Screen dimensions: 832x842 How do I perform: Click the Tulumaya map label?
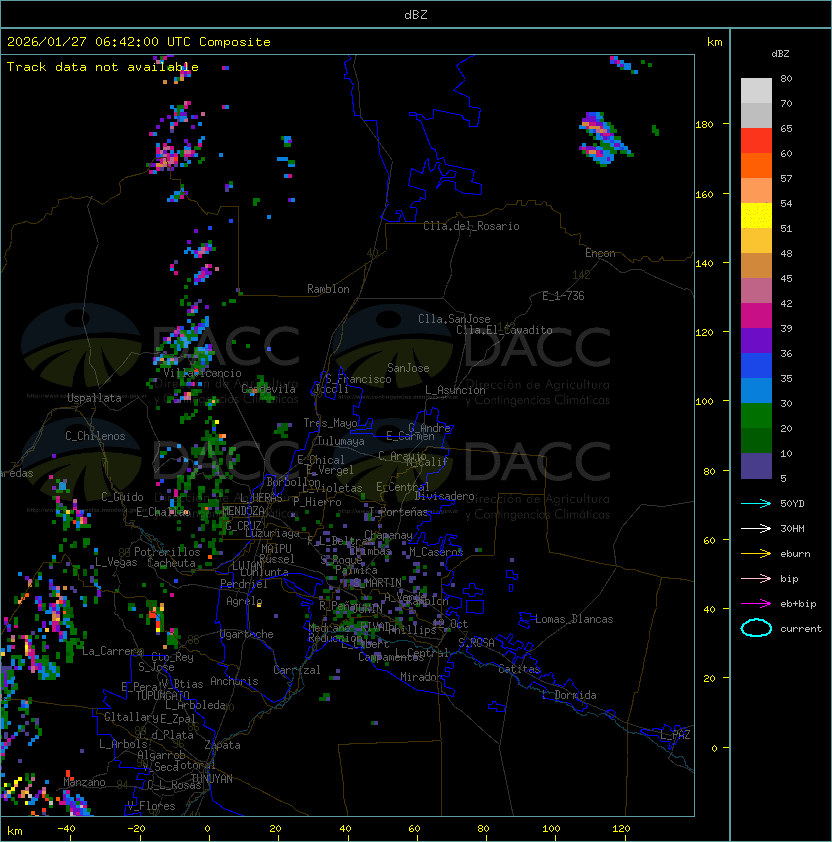pyautogui.click(x=341, y=441)
